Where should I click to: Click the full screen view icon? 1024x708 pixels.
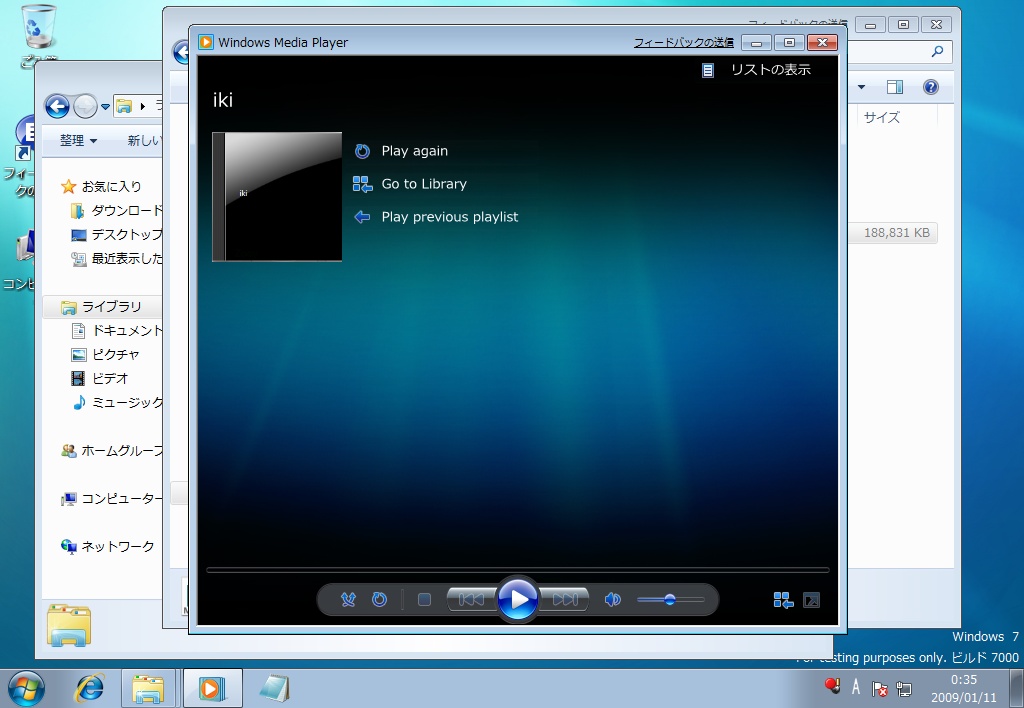(811, 600)
